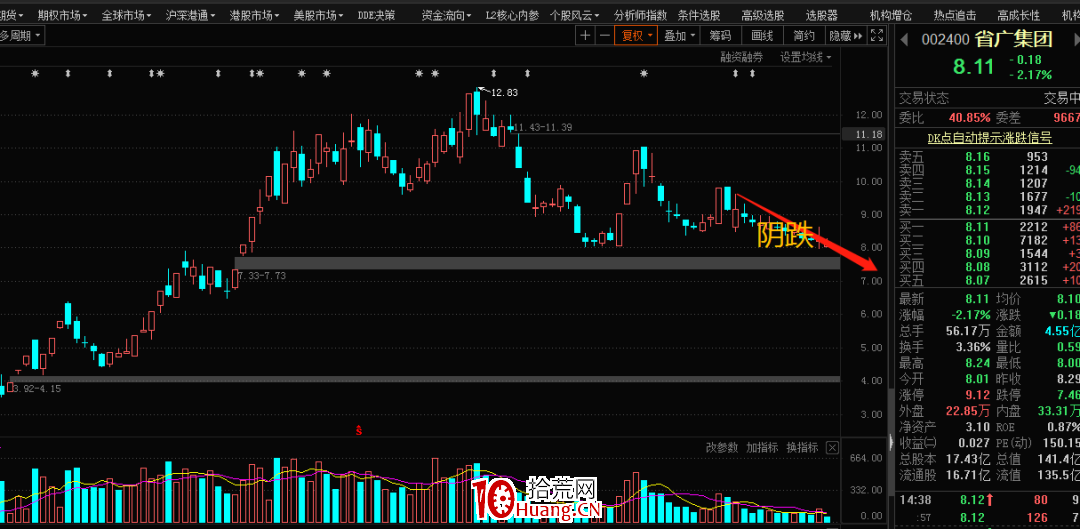
Task: Expand the 全球市场 menu
Action: pyautogui.click(x=127, y=14)
